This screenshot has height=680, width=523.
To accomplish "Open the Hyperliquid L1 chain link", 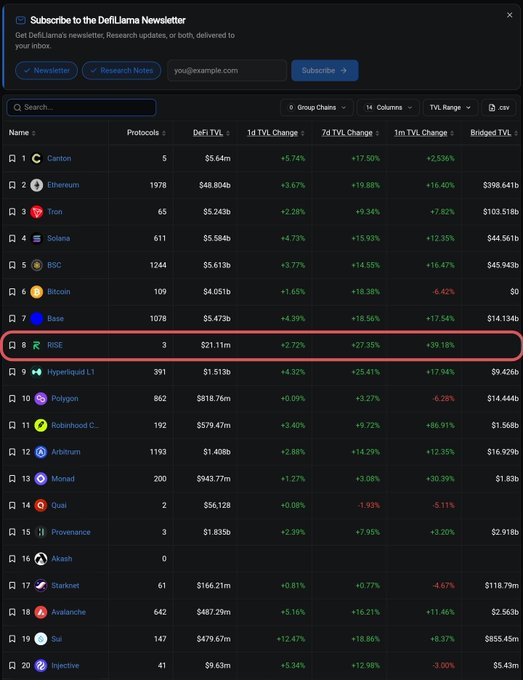I will [71, 372].
